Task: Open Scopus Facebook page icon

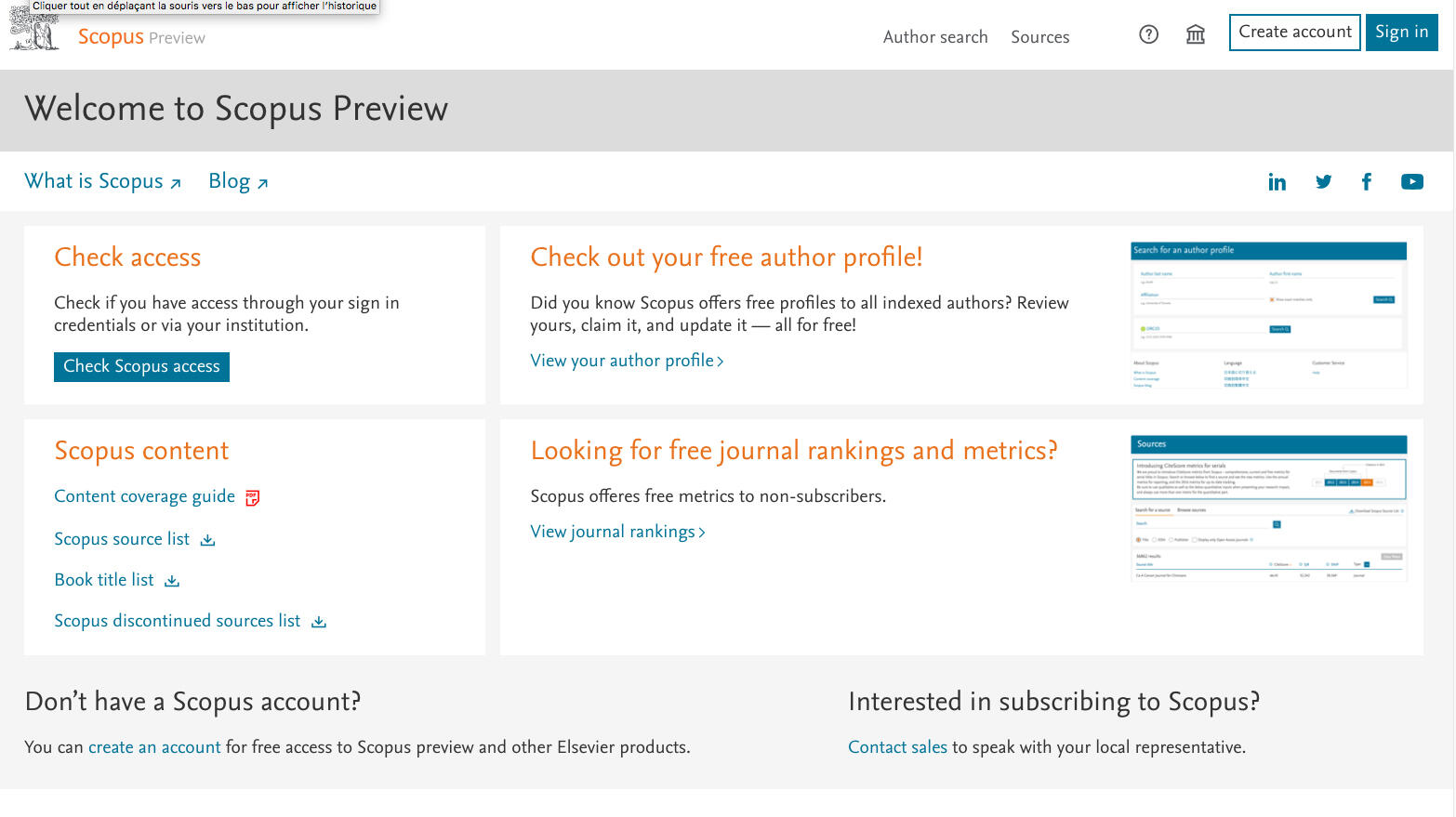Action: [1366, 182]
